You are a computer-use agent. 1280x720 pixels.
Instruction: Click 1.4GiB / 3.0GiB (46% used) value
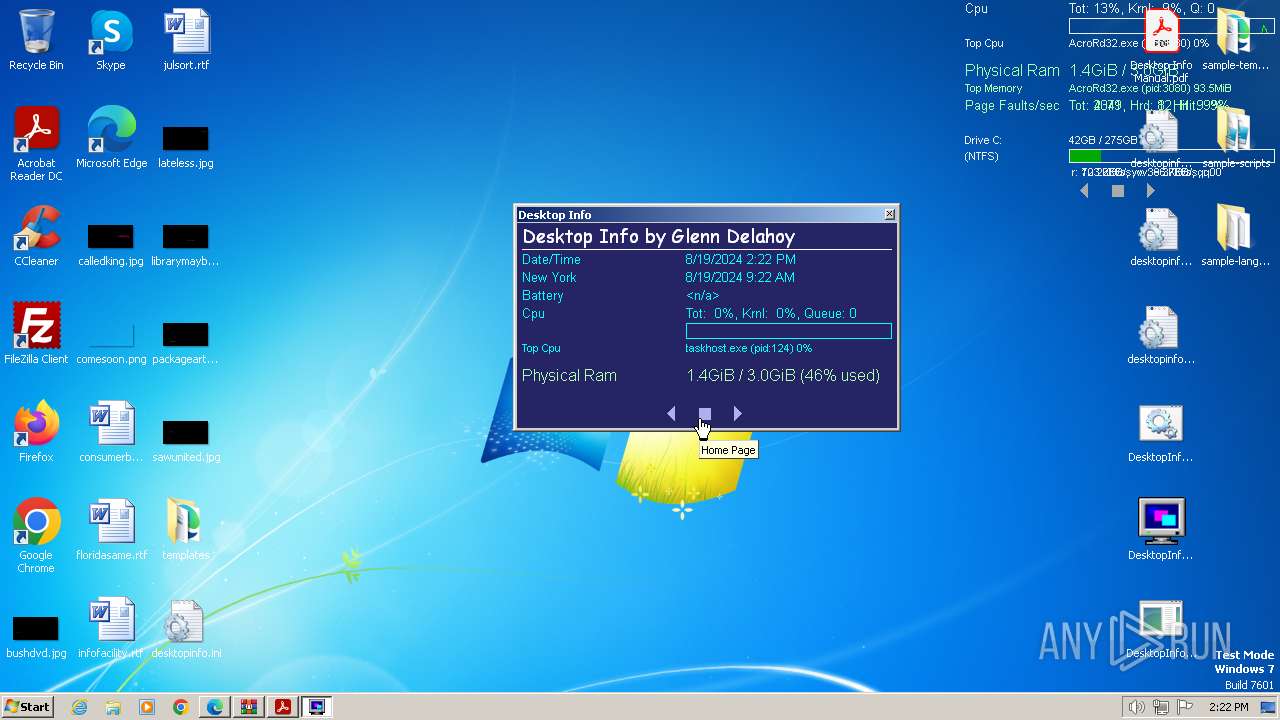click(783, 375)
